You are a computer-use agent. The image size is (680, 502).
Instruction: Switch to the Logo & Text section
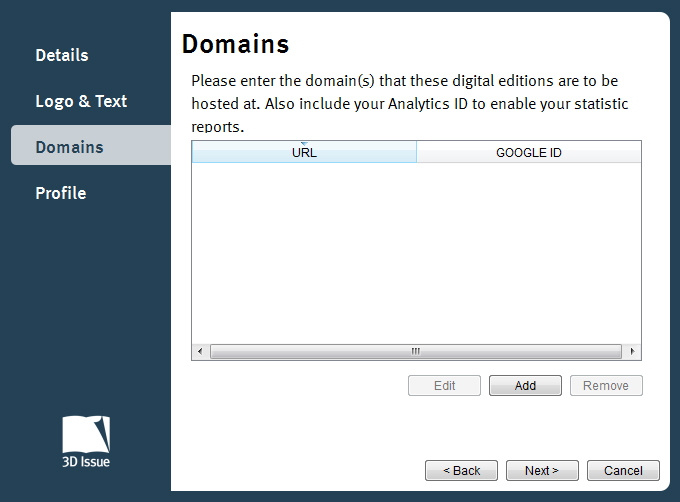(81, 101)
